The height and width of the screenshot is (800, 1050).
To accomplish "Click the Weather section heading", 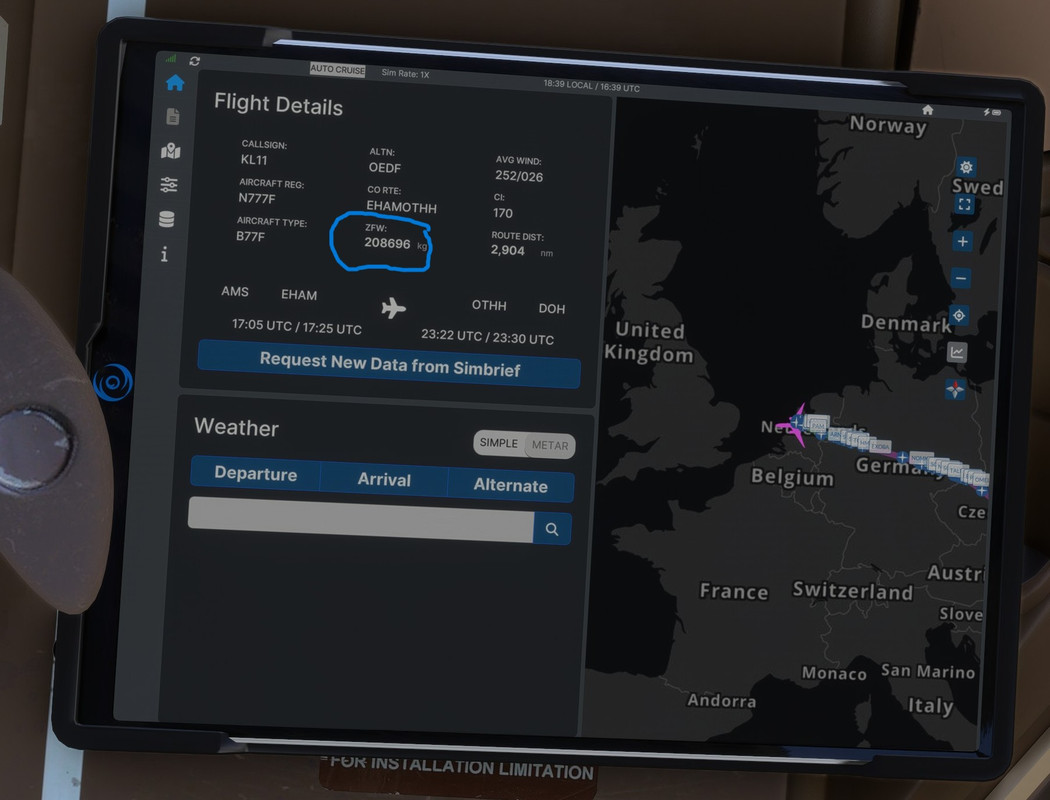I will pyautogui.click(x=236, y=427).
